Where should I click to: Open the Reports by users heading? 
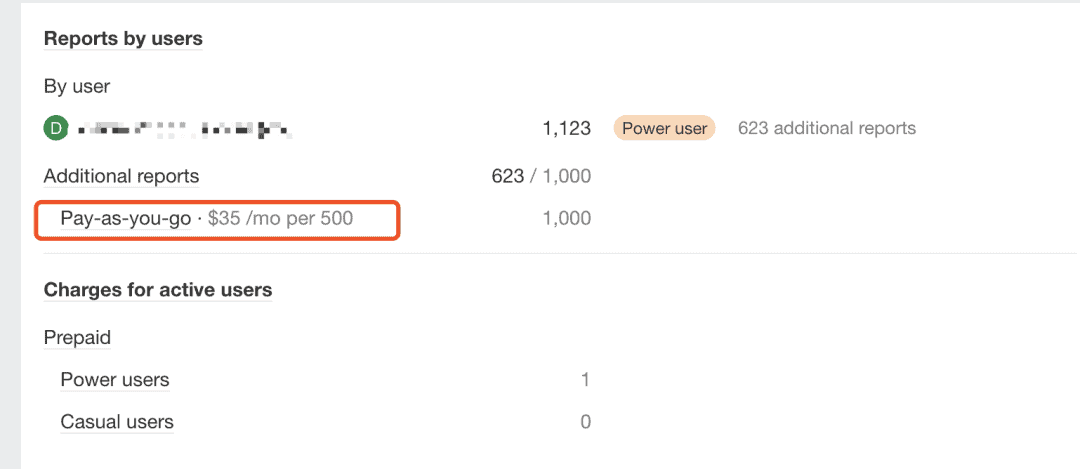(123, 39)
